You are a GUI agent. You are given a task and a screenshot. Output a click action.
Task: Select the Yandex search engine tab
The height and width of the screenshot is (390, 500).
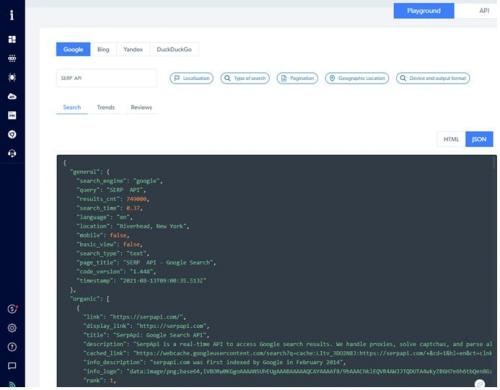(133, 49)
